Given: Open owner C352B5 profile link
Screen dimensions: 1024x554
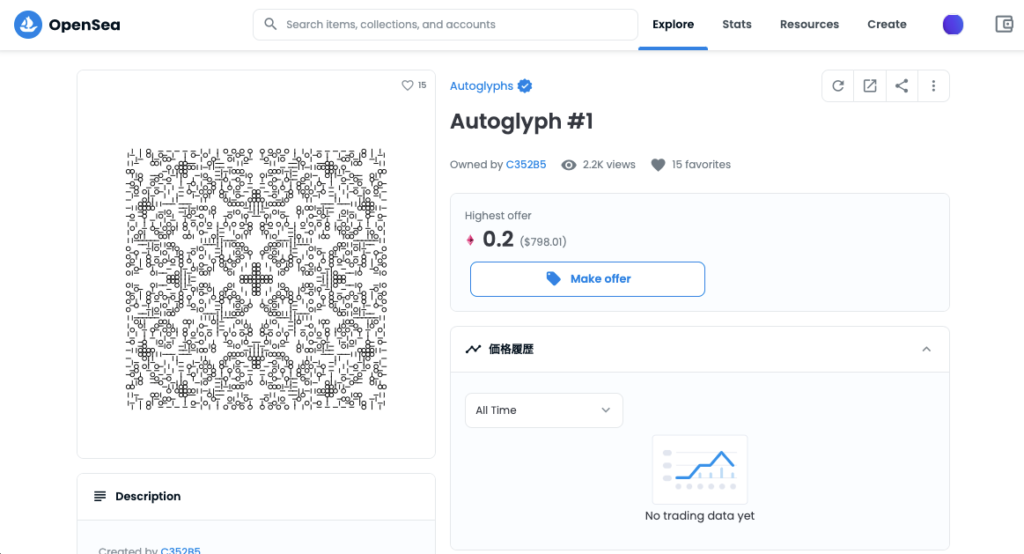Looking at the screenshot, I should 526,165.
